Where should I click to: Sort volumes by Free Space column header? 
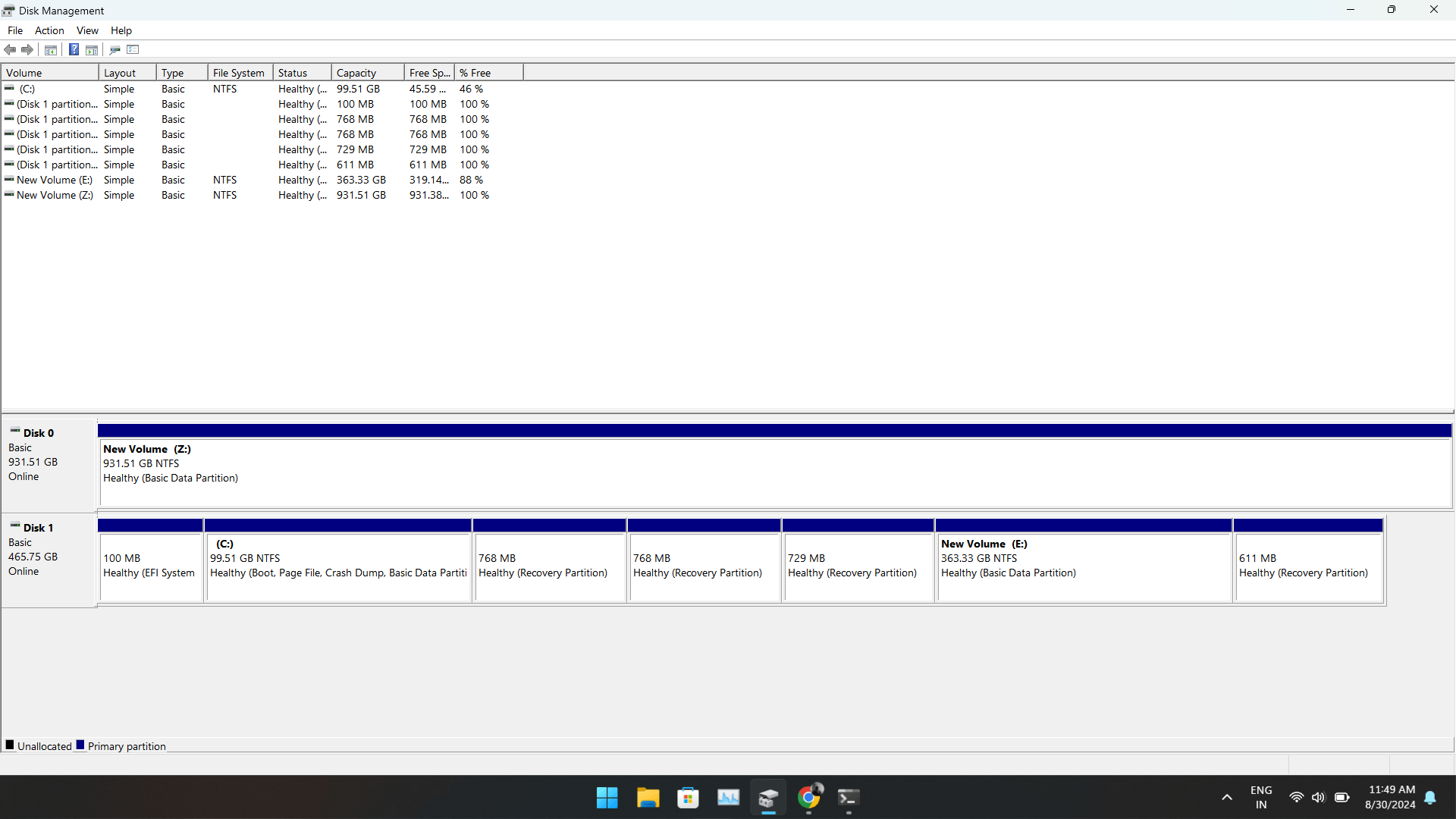tap(428, 72)
